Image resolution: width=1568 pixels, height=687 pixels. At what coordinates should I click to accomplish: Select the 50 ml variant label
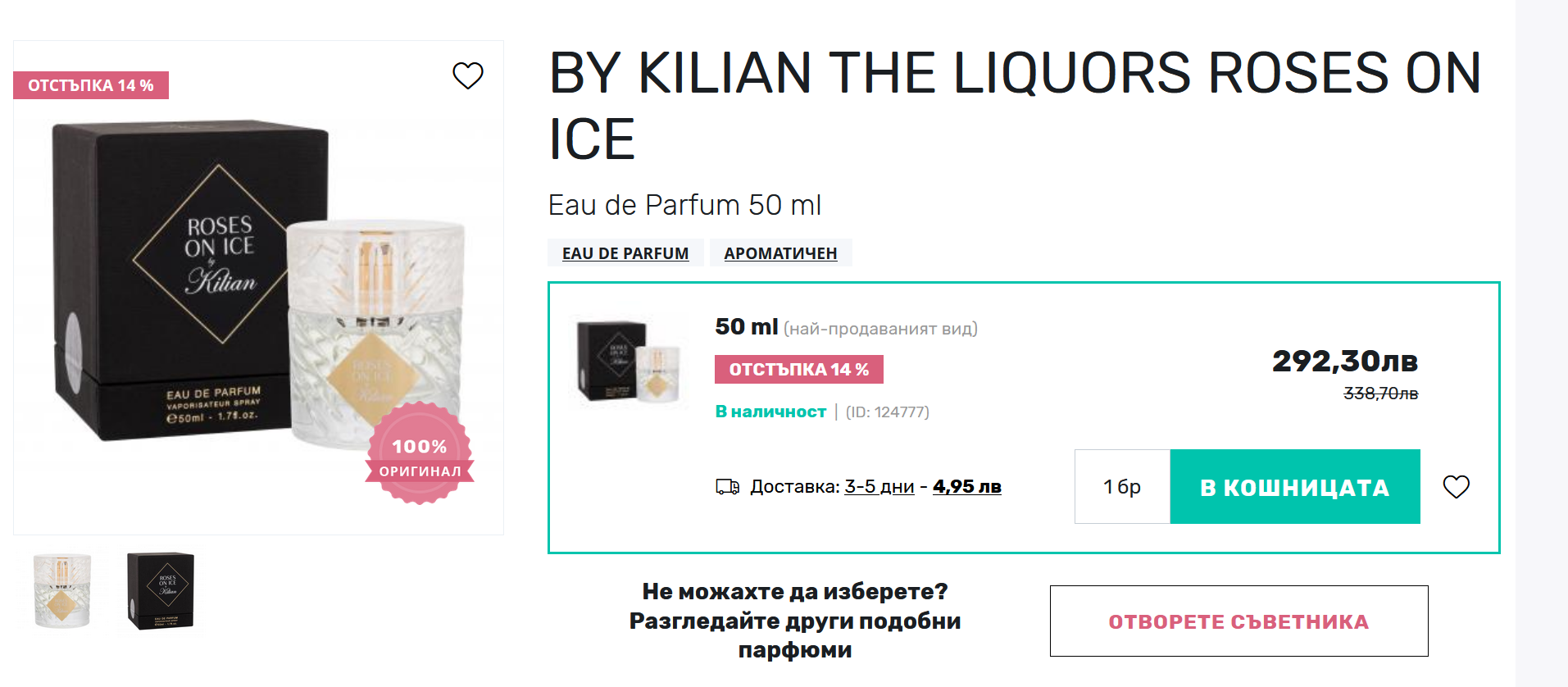(x=746, y=327)
